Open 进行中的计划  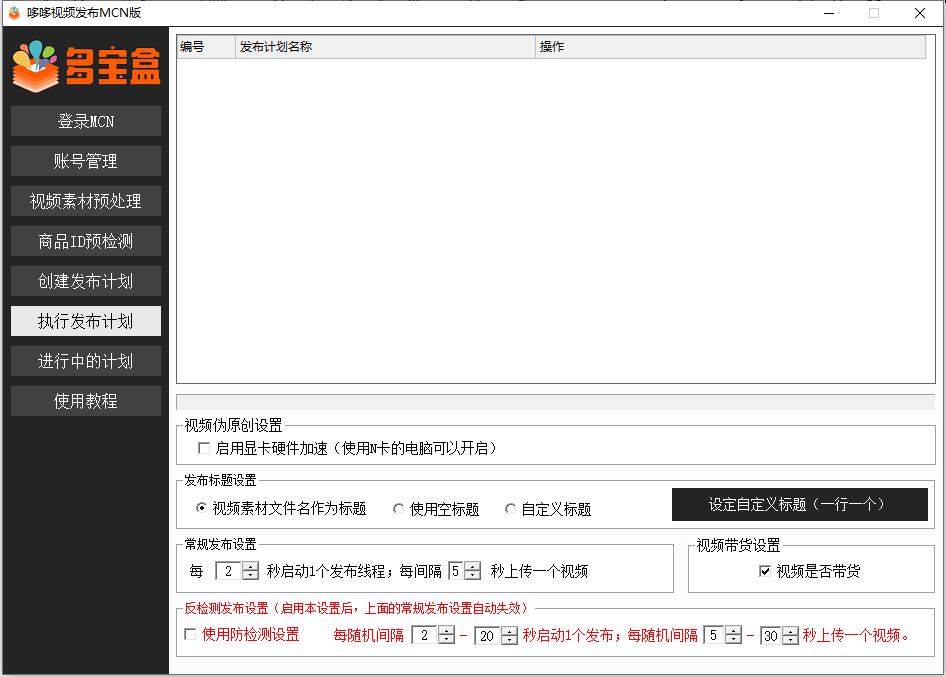tap(86, 361)
